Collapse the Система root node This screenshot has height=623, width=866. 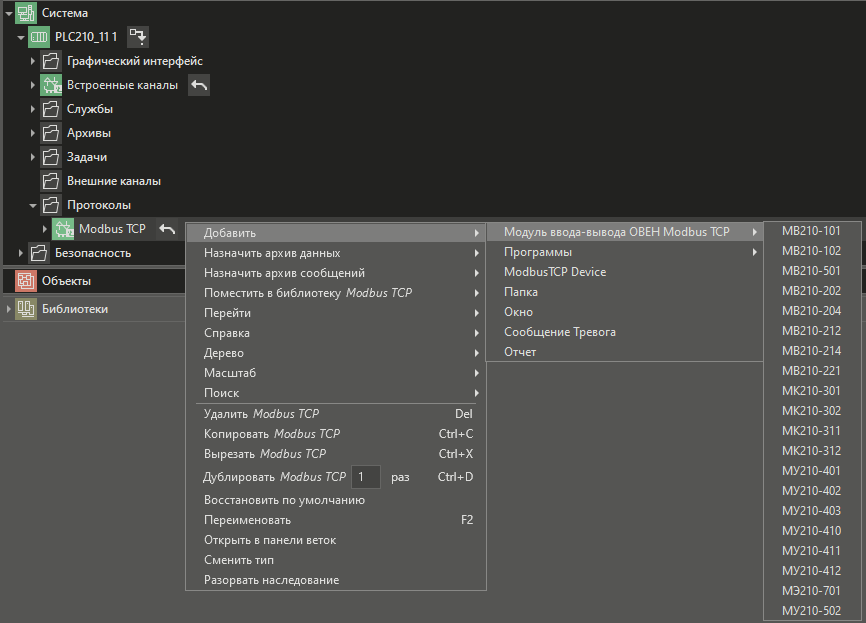(9, 13)
